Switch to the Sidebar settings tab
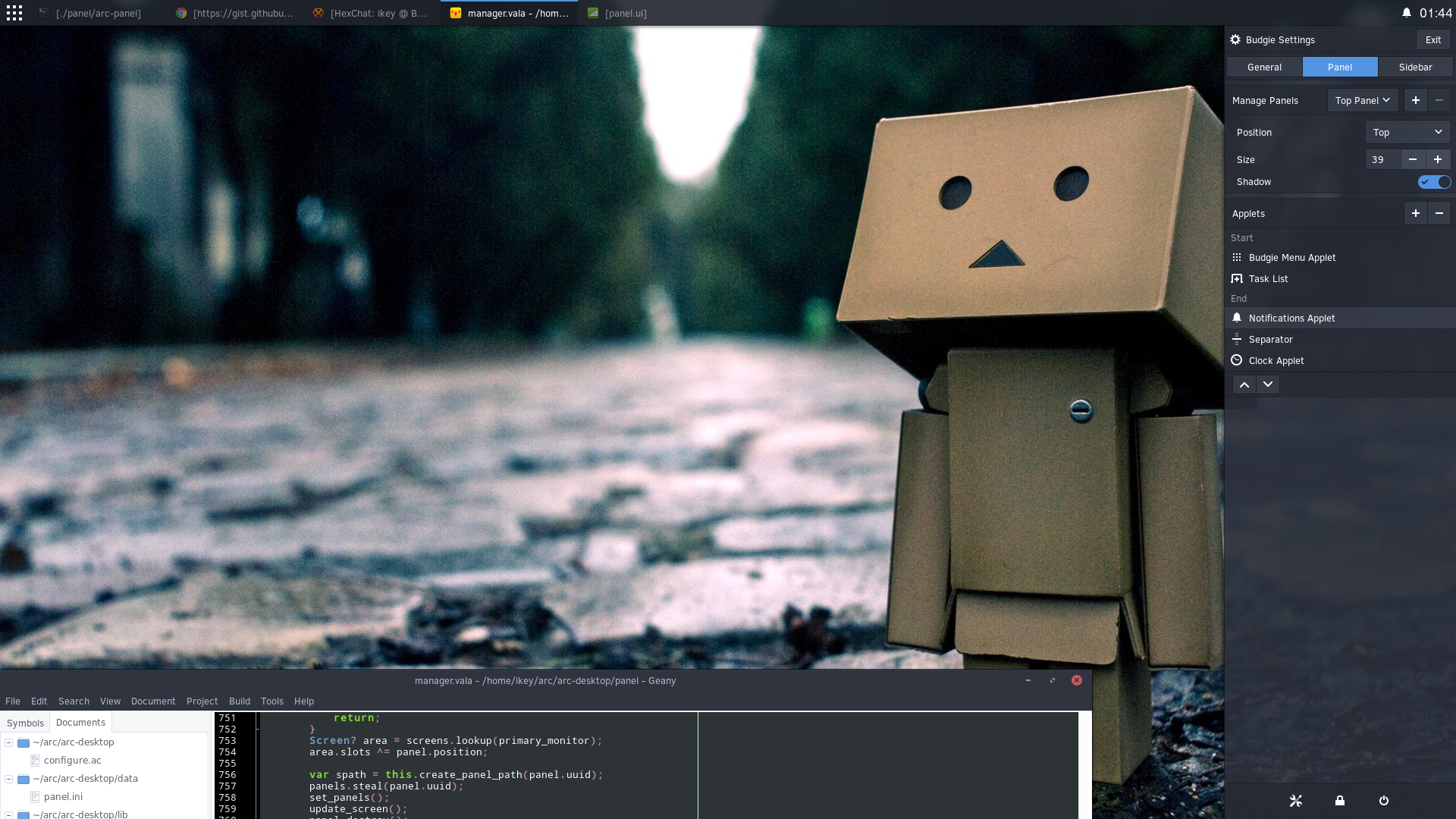This screenshot has height=819, width=1456. click(1415, 67)
